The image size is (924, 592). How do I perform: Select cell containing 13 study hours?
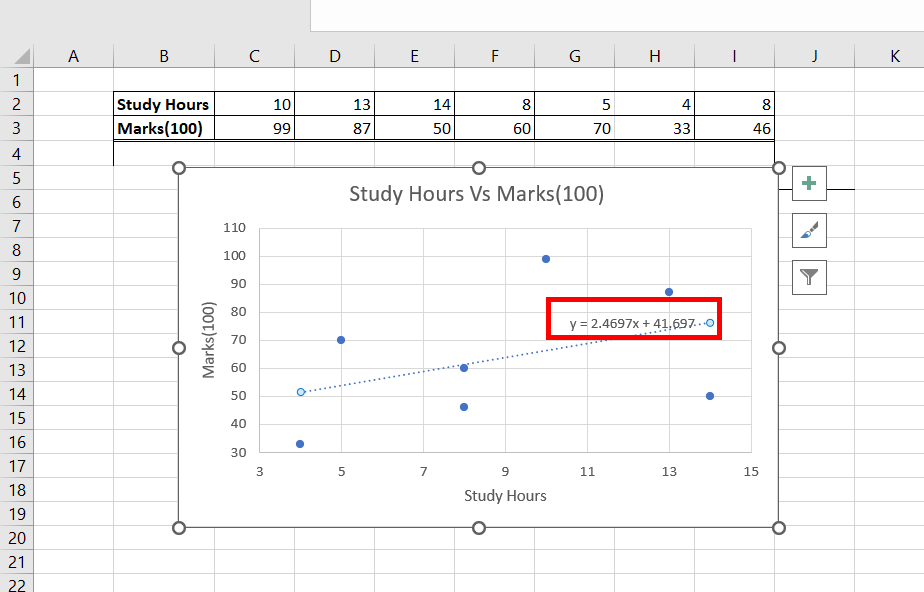pyautogui.click(x=334, y=104)
